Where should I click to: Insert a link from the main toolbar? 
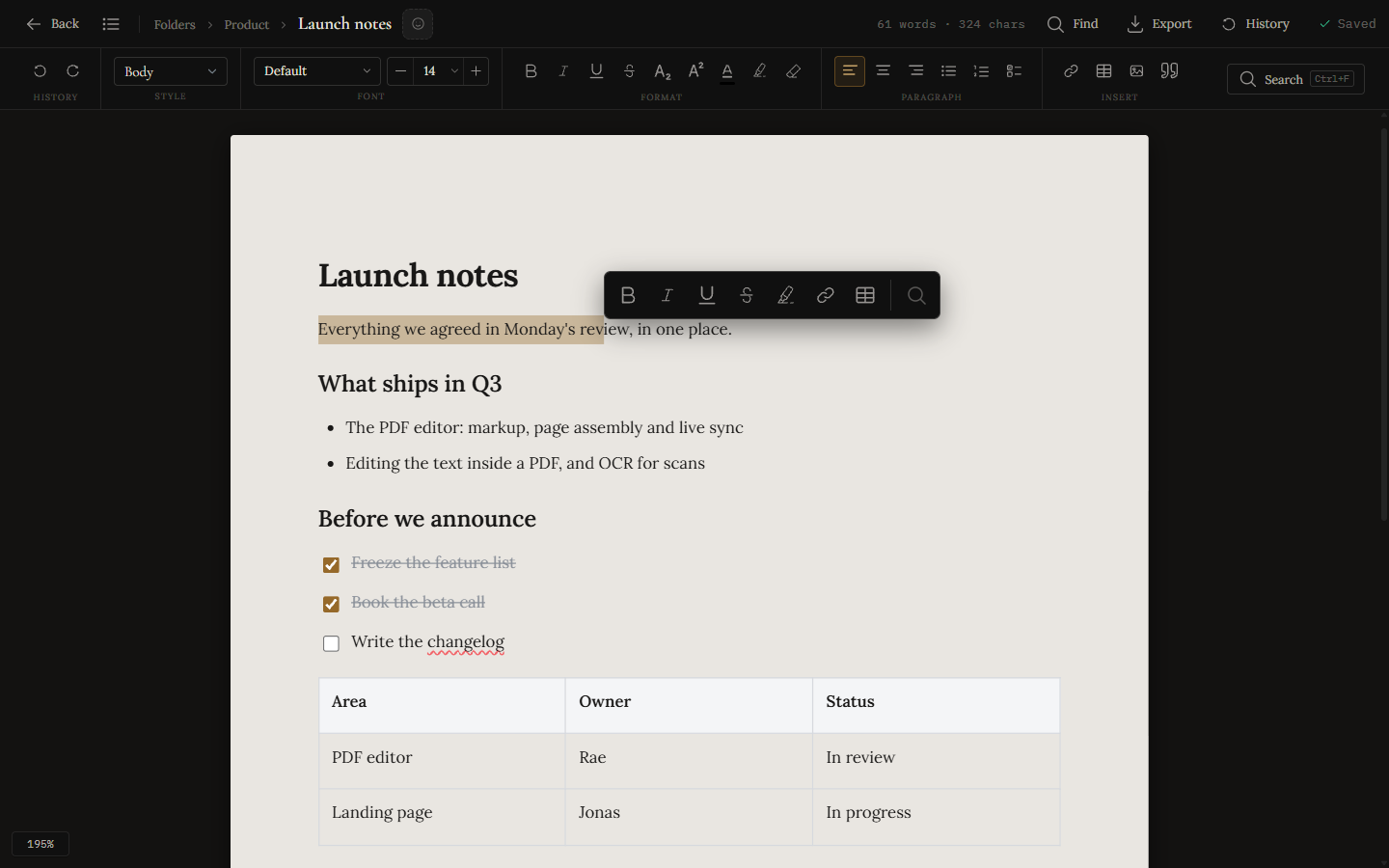click(x=1071, y=71)
